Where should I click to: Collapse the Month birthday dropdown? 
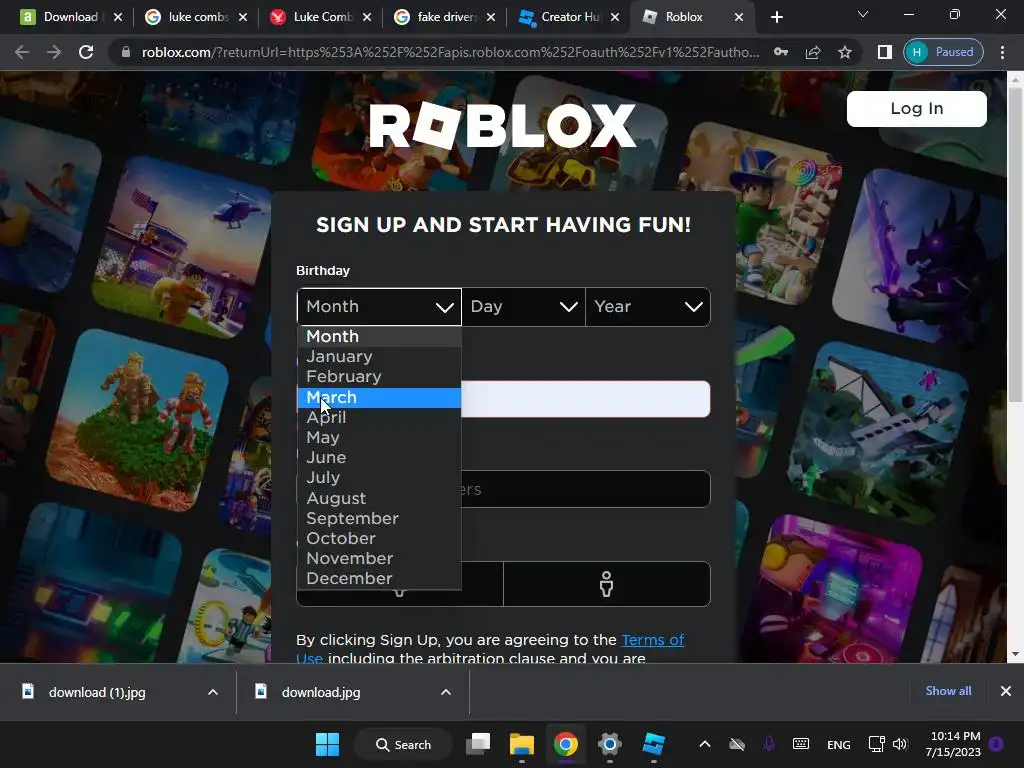379,306
